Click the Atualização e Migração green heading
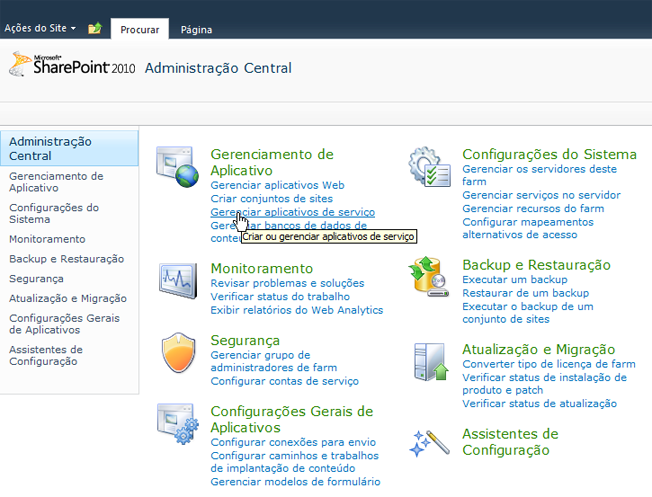Viewport: 652px width, 497px height. [x=538, y=349]
